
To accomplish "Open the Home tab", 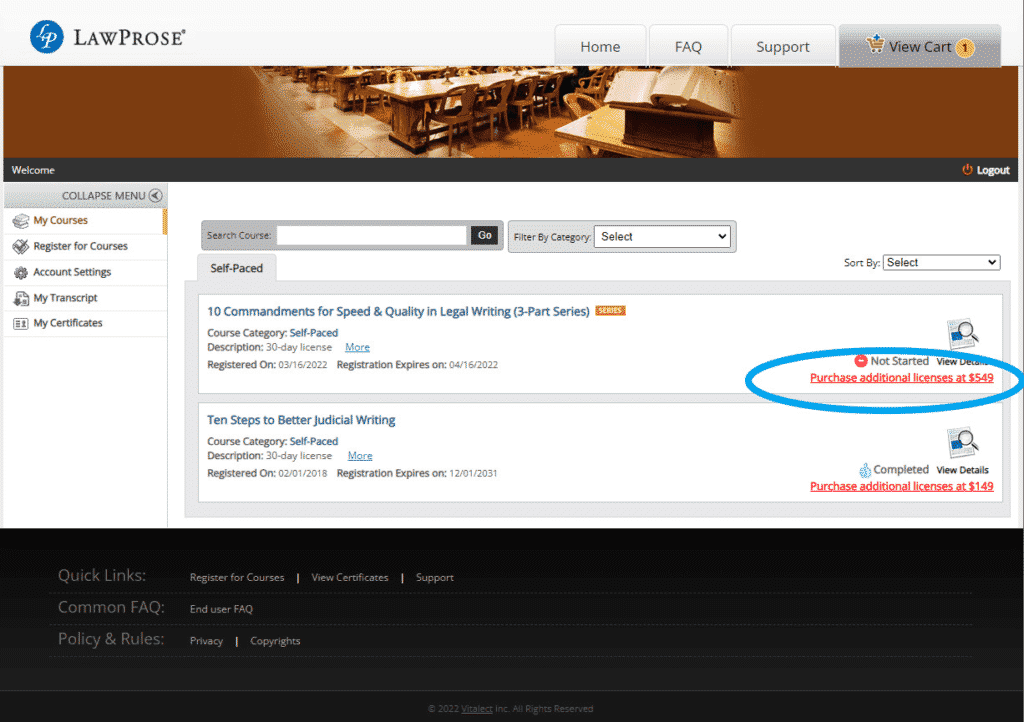I will click(x=600, y=46).
